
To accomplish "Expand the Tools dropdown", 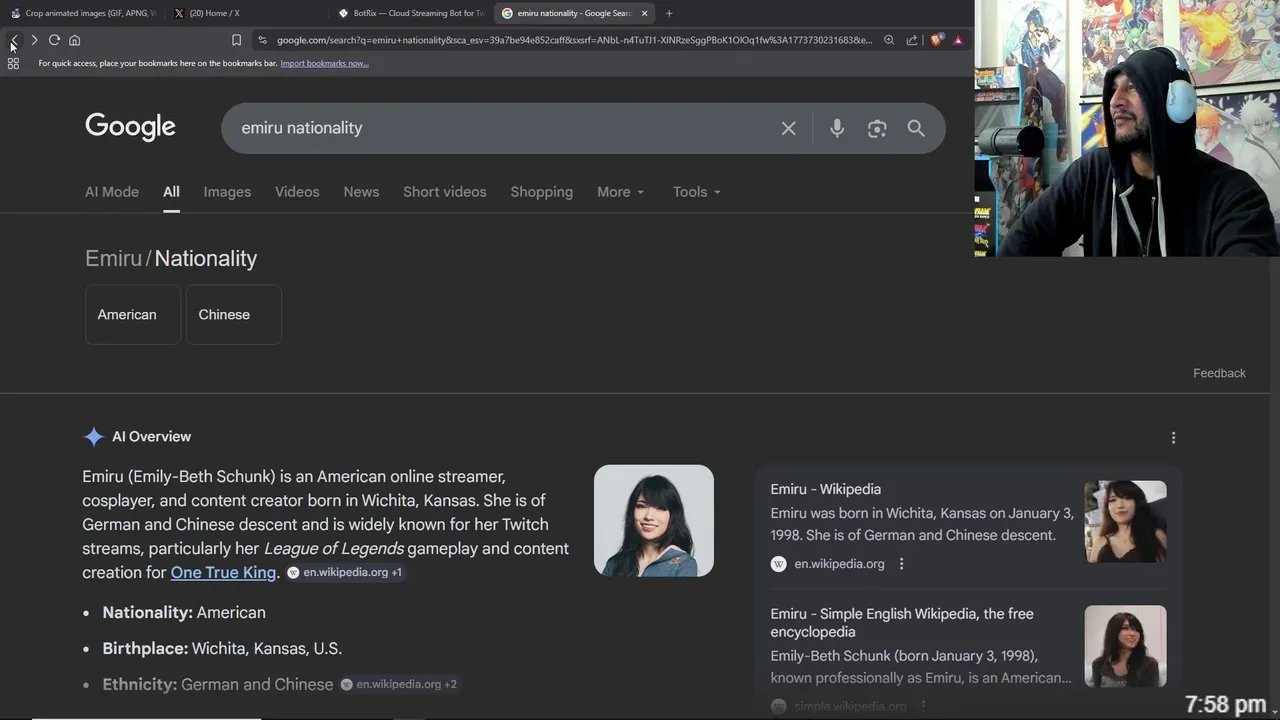I will 697,192.
